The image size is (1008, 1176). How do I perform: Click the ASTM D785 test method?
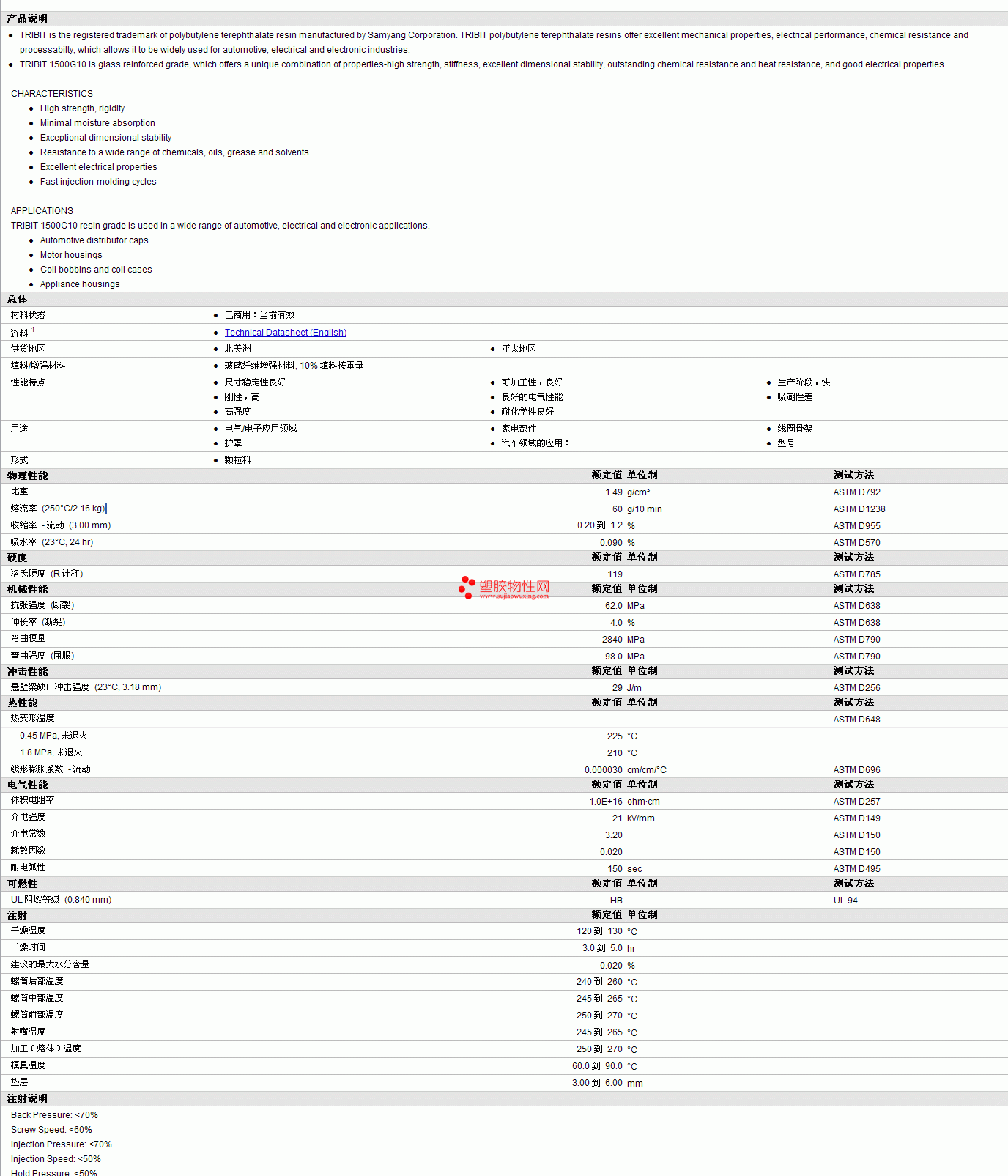tap(857, 574)
